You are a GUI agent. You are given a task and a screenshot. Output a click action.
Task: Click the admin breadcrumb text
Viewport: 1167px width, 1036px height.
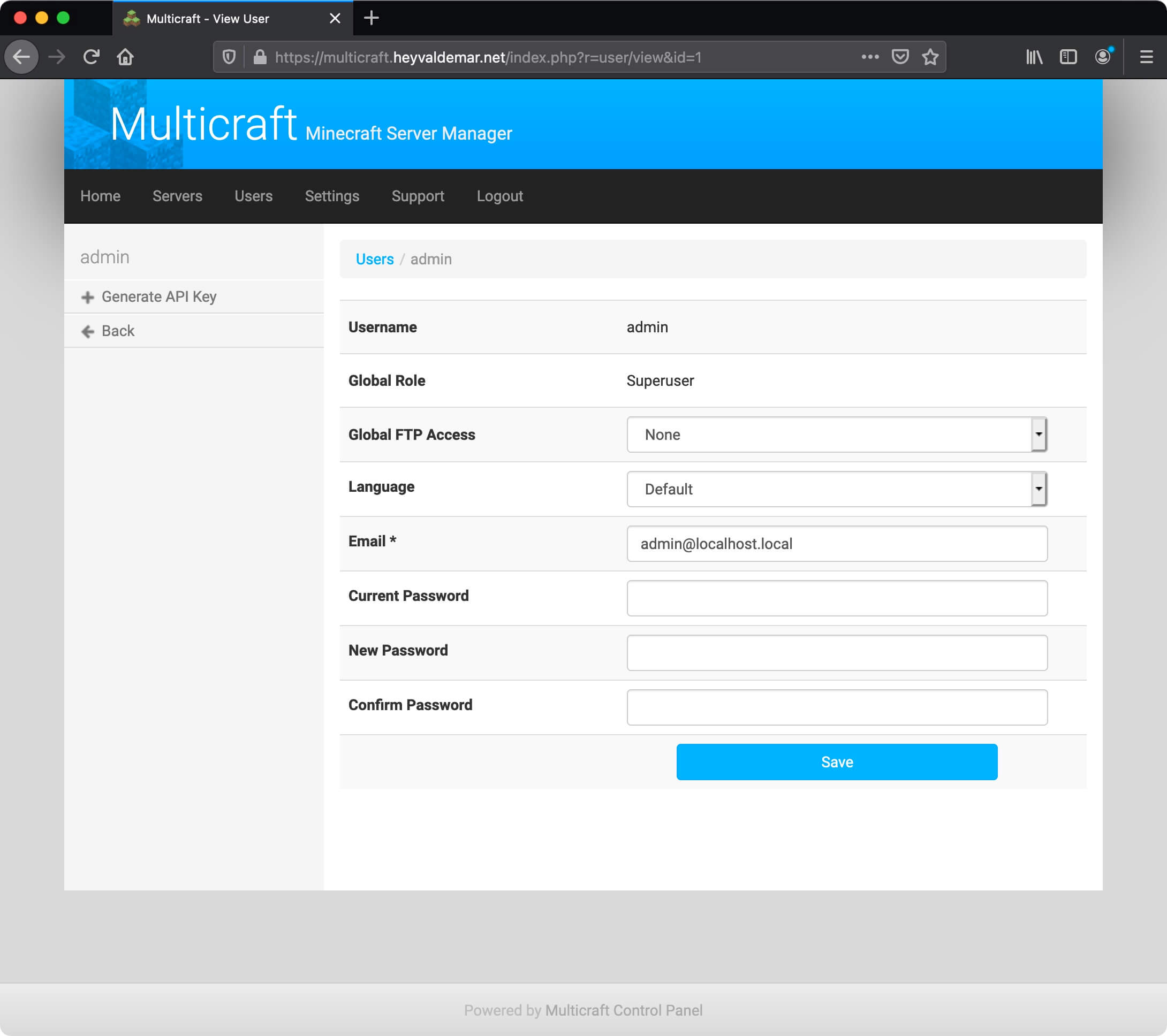431,259
